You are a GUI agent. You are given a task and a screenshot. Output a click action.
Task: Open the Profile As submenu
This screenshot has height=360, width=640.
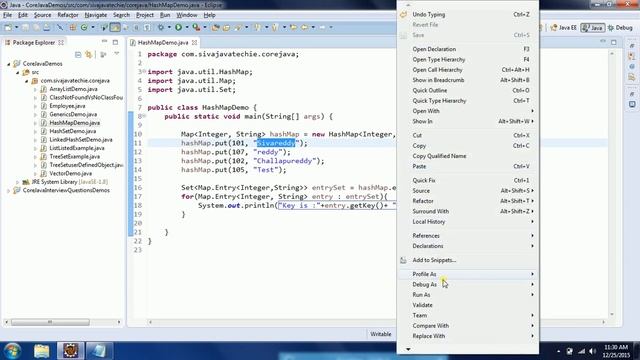coord(468,274)
